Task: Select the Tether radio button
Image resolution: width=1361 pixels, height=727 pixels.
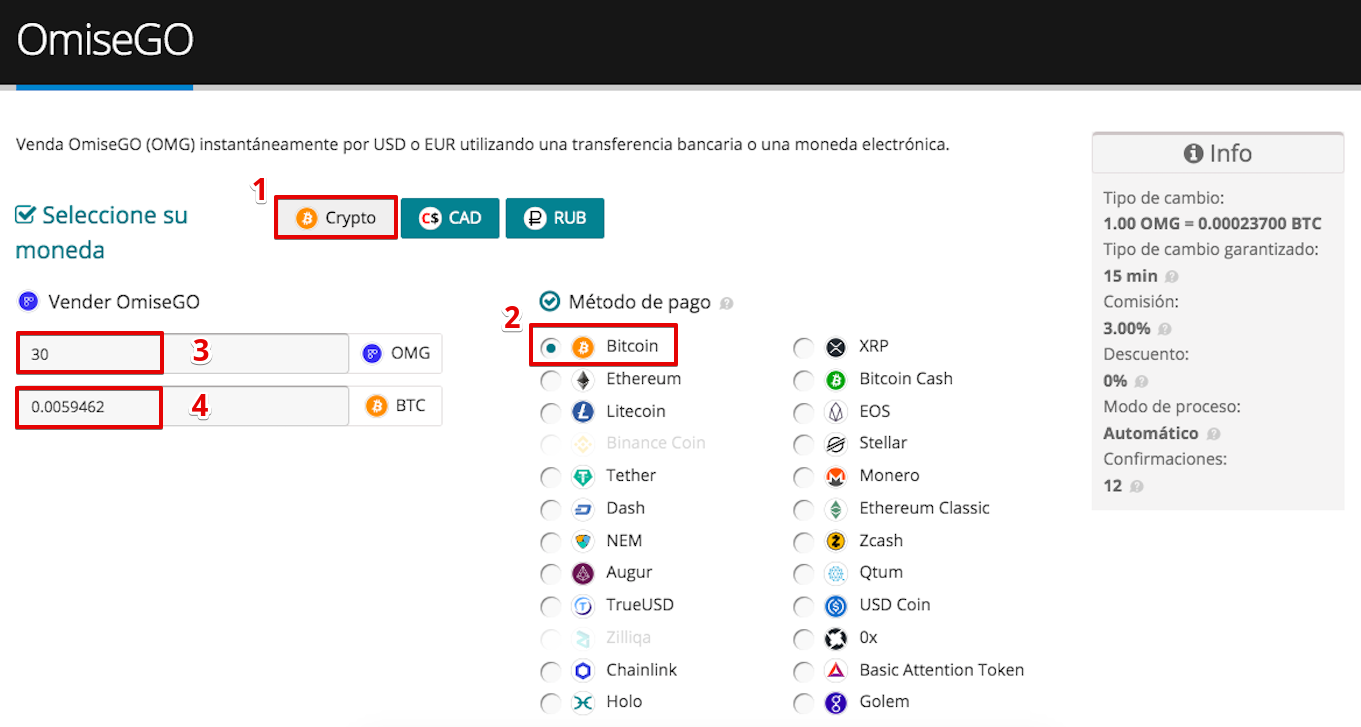Action: 550,477
